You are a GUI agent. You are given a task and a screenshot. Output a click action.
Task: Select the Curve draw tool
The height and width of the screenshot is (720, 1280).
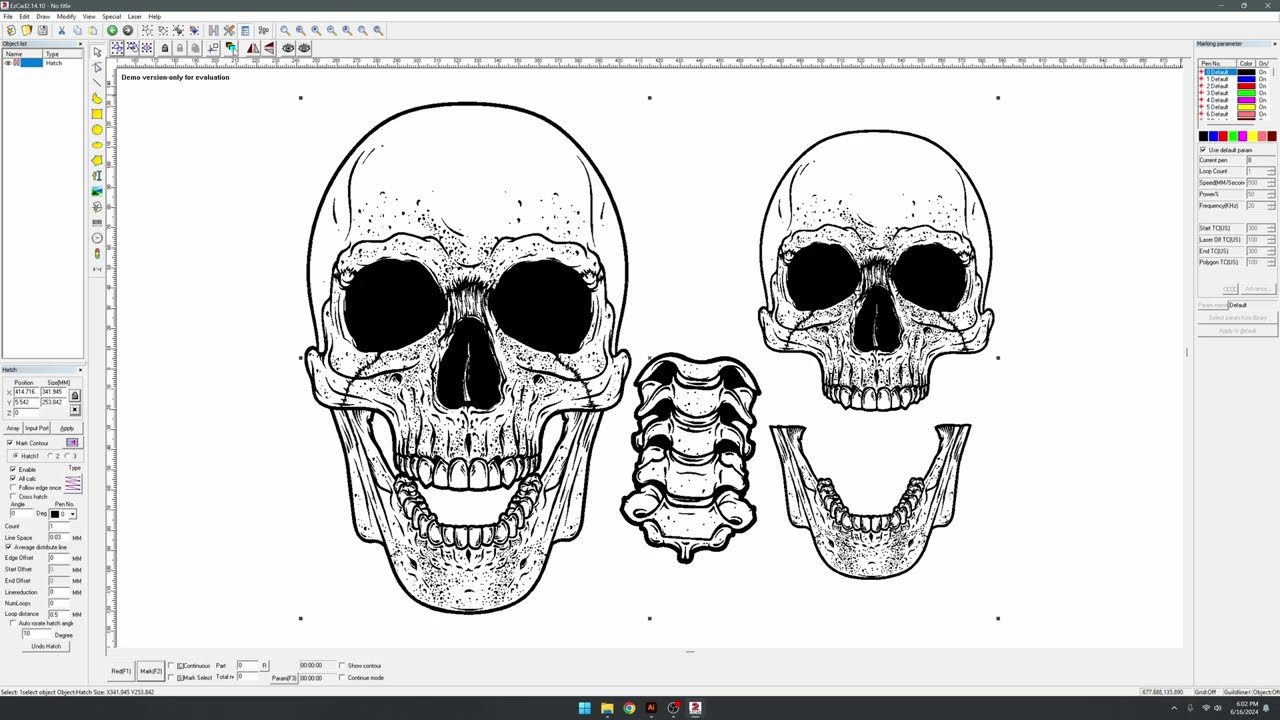[97, 98]
